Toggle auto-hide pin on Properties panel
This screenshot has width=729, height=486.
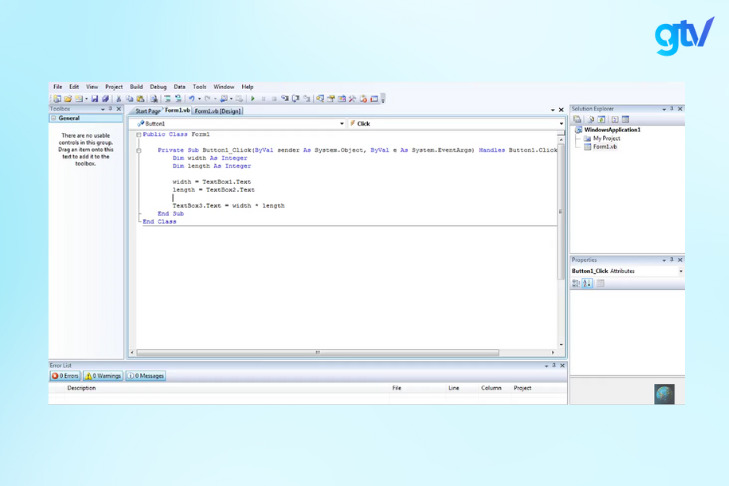(672, 260)
